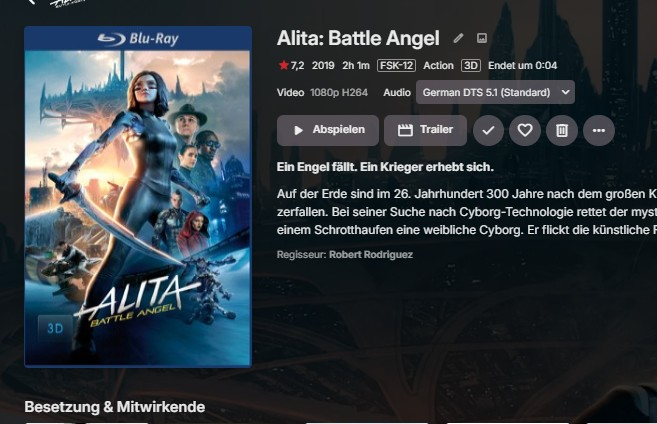Click the Besetzung & Mitwirkende heading
The width and height of the screenshot is (657, 424).
pyautogui.click(x=115, y=407)
